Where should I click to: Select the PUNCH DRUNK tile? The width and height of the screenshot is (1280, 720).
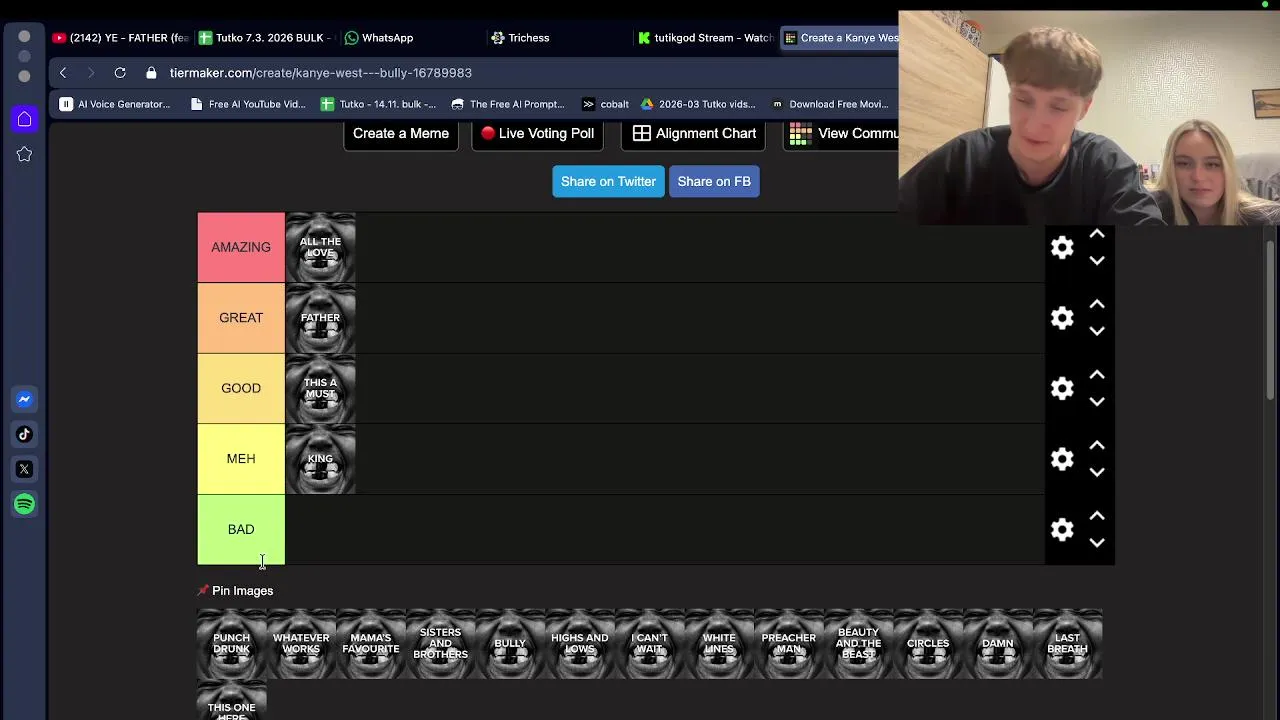click(x=231, y=644)
